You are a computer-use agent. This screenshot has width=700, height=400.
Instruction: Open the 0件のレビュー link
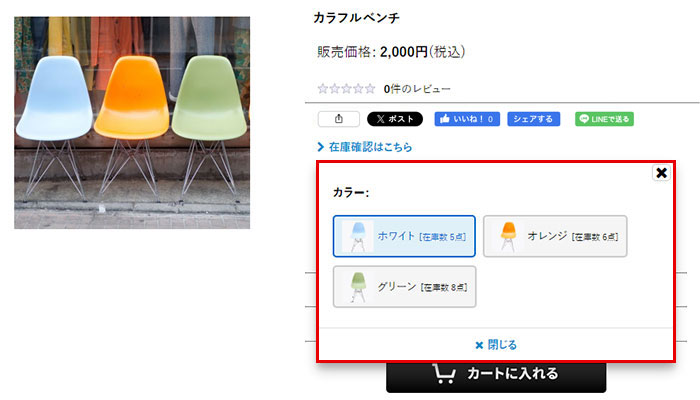417,89
